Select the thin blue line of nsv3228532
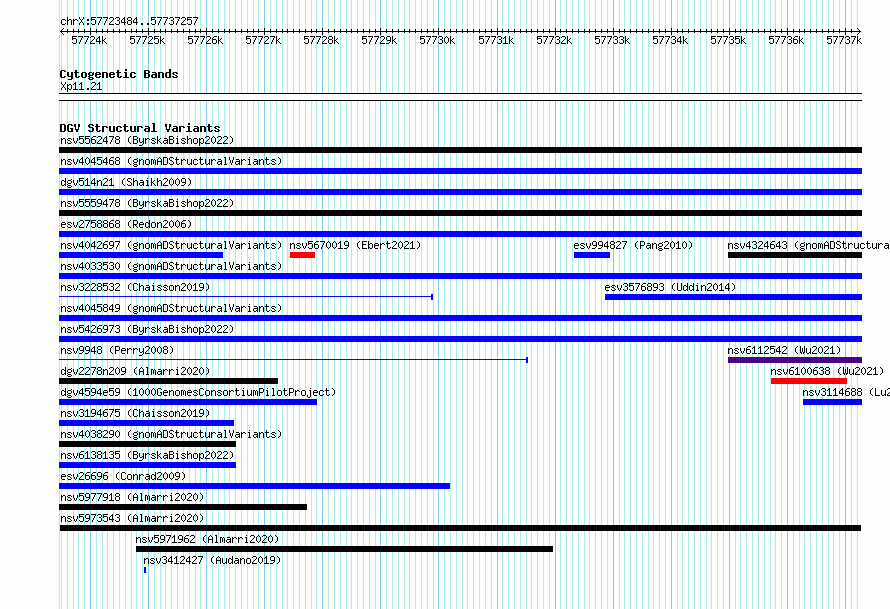 point(246,297)
